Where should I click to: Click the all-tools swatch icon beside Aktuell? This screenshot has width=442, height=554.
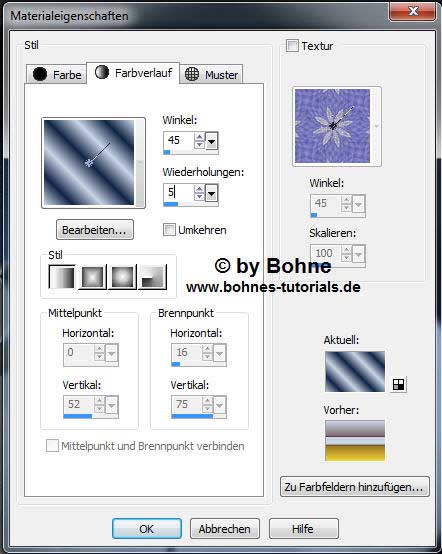click(399, 384)
